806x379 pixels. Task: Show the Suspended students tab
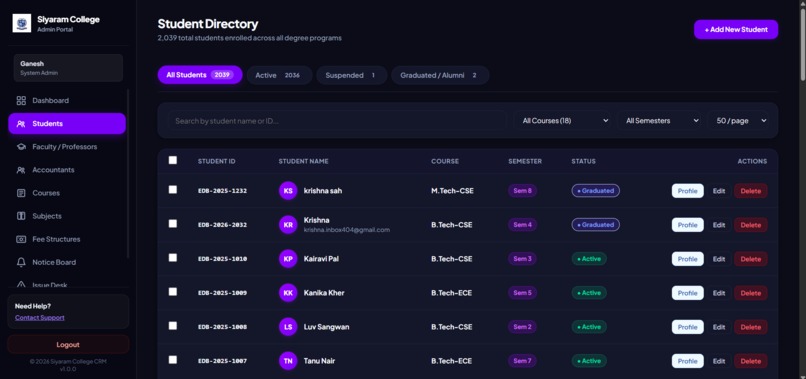[352, 75]
